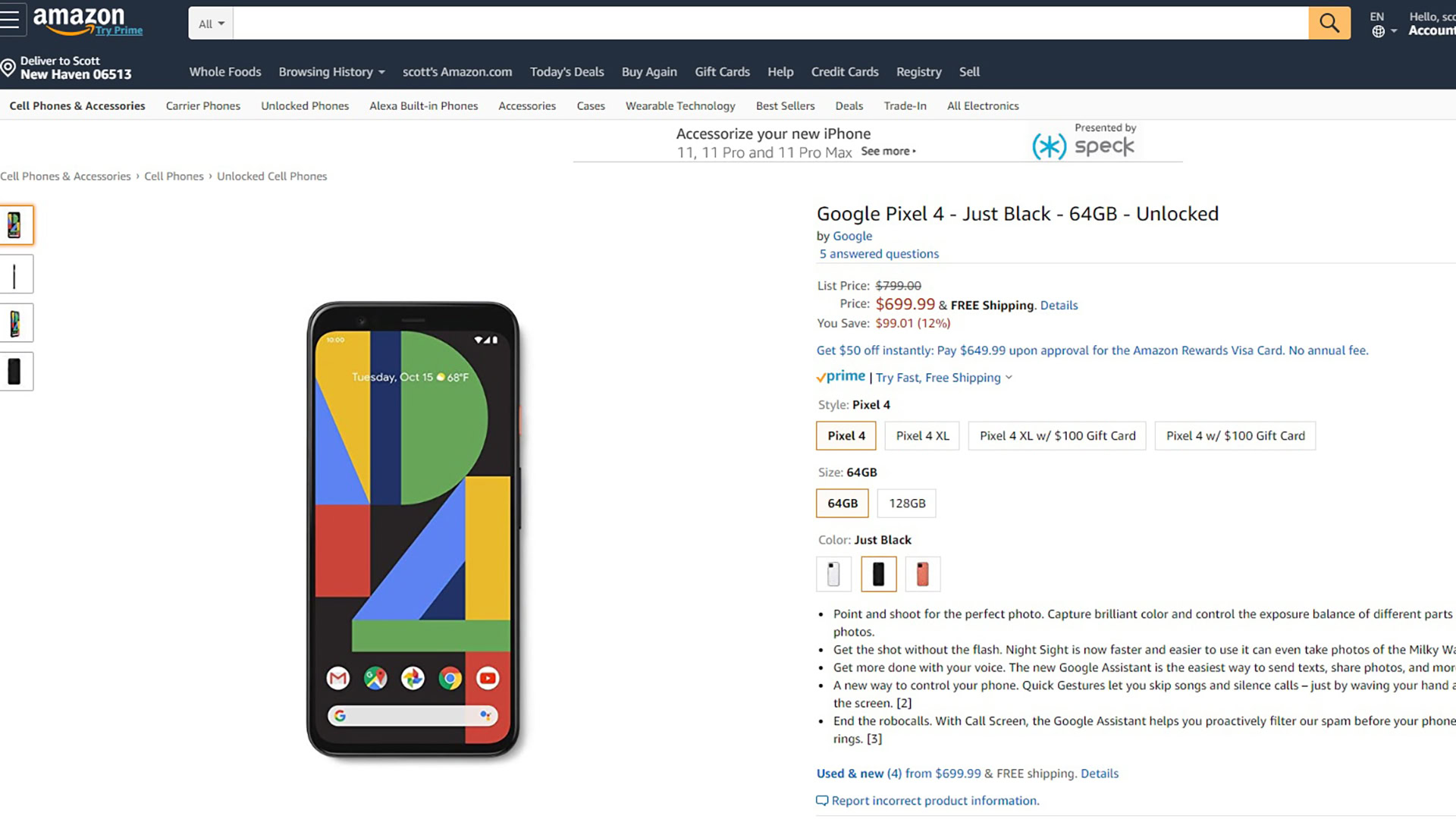Expand Try Fast, Free Shipping dropdown

[943, 378]
